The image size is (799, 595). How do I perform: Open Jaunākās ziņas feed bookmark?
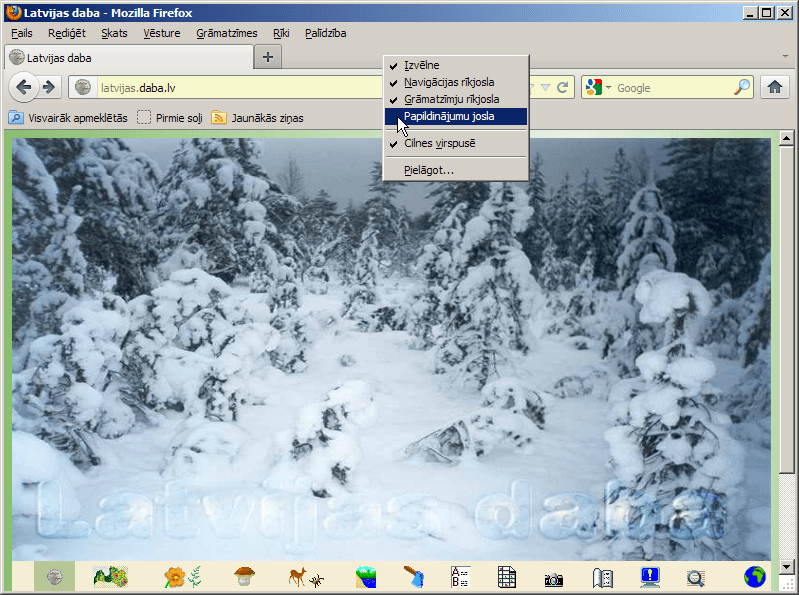click(x=257, y=118)
